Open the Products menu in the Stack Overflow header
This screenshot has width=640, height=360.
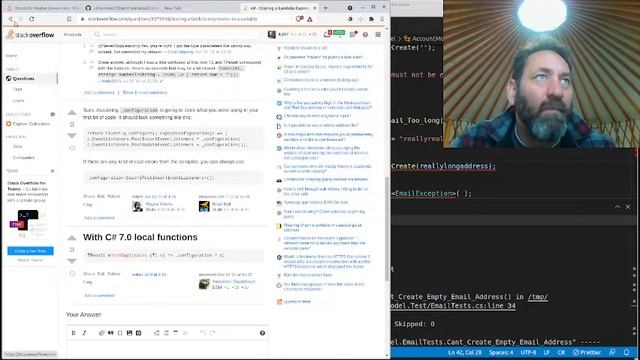[x=73, y=35]
